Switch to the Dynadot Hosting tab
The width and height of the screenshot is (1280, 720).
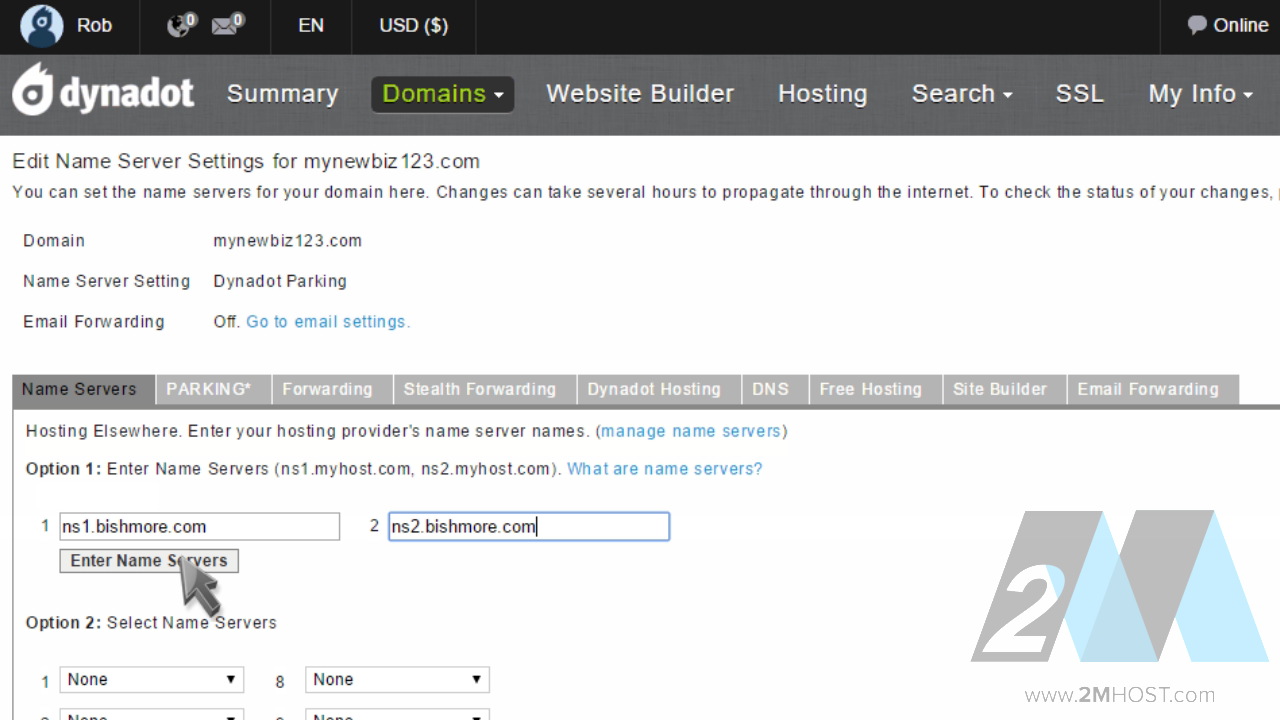point(659,389)
